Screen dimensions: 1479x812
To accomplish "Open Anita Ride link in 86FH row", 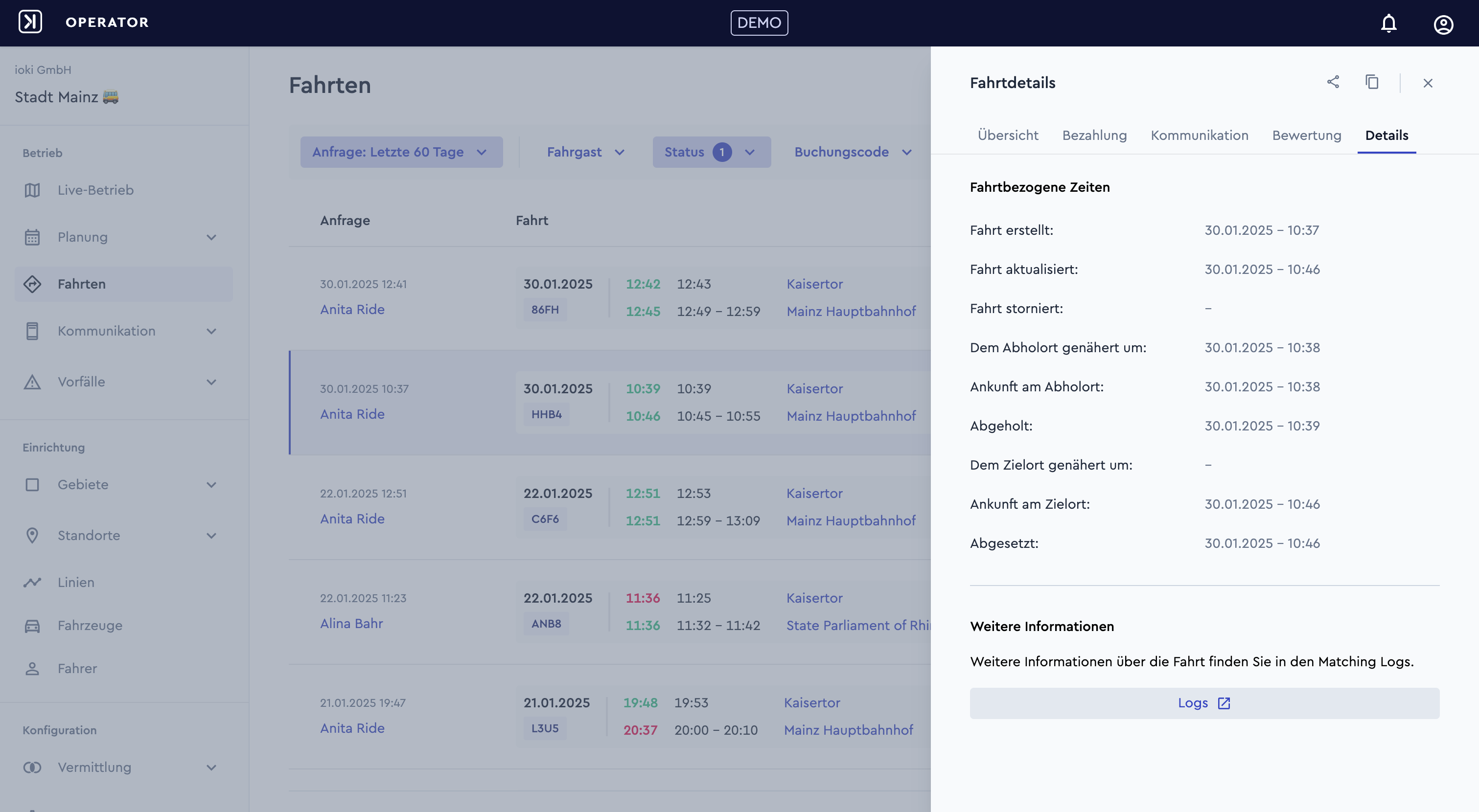I will point(352,309).
